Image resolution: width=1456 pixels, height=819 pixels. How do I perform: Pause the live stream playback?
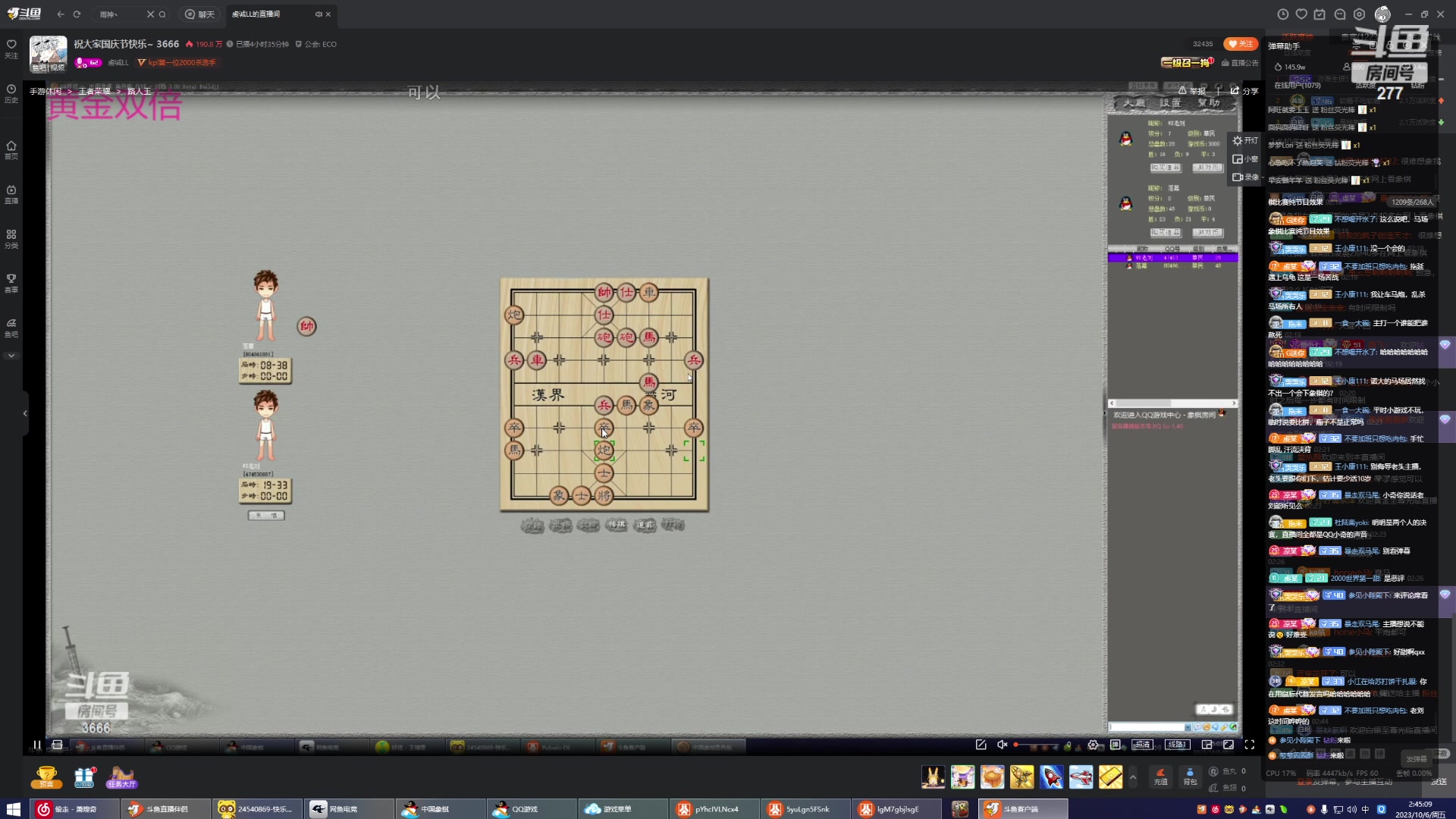pyautogui.click(x=36, y=745)
